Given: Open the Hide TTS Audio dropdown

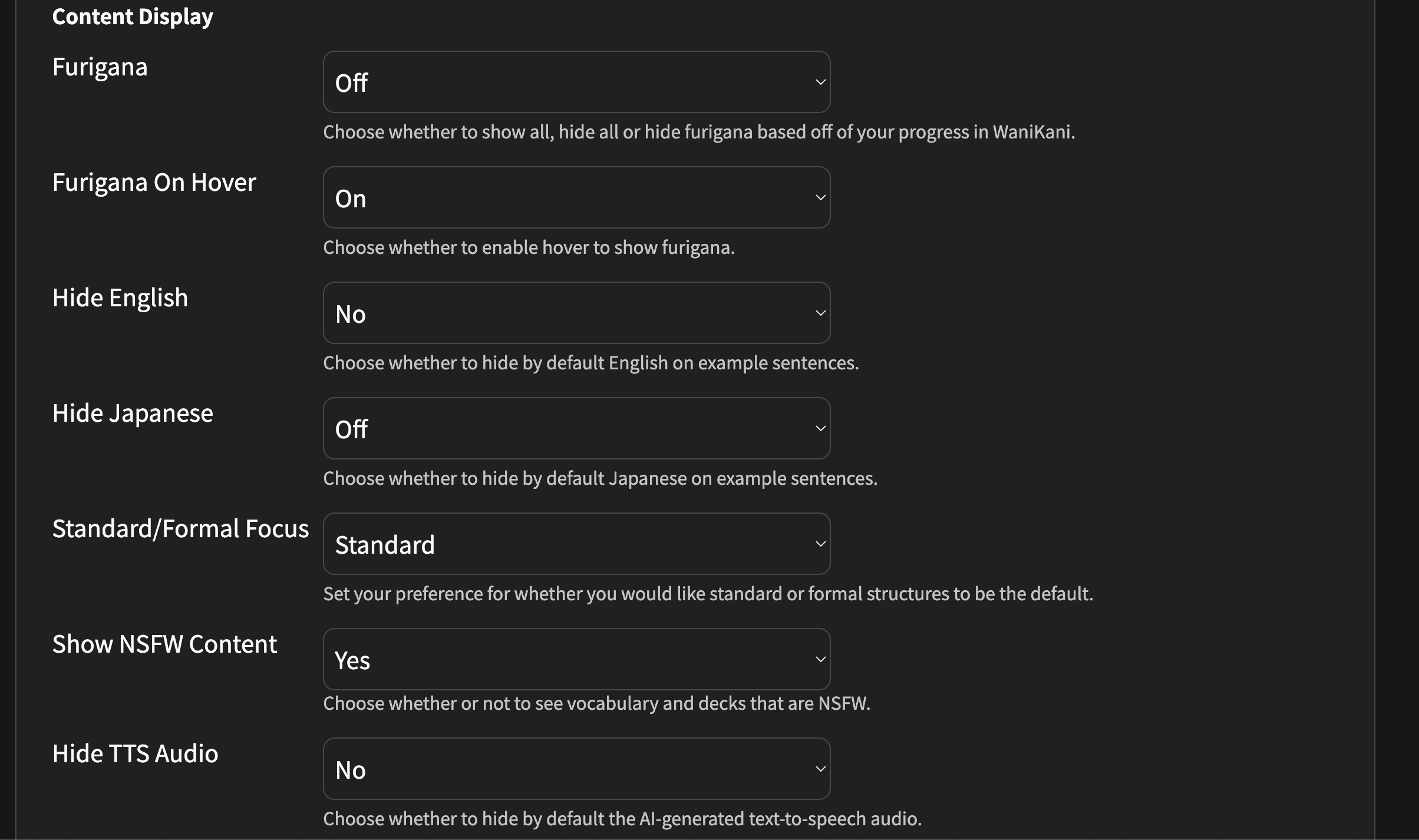Looking at the screenshot, I should 576,769.
